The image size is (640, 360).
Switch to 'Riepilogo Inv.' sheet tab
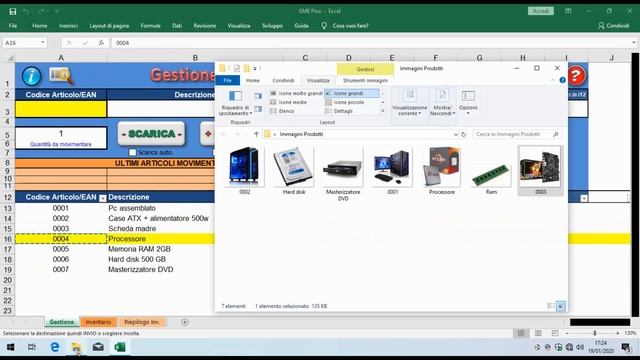pyautogui.click(x=142, y=322)
